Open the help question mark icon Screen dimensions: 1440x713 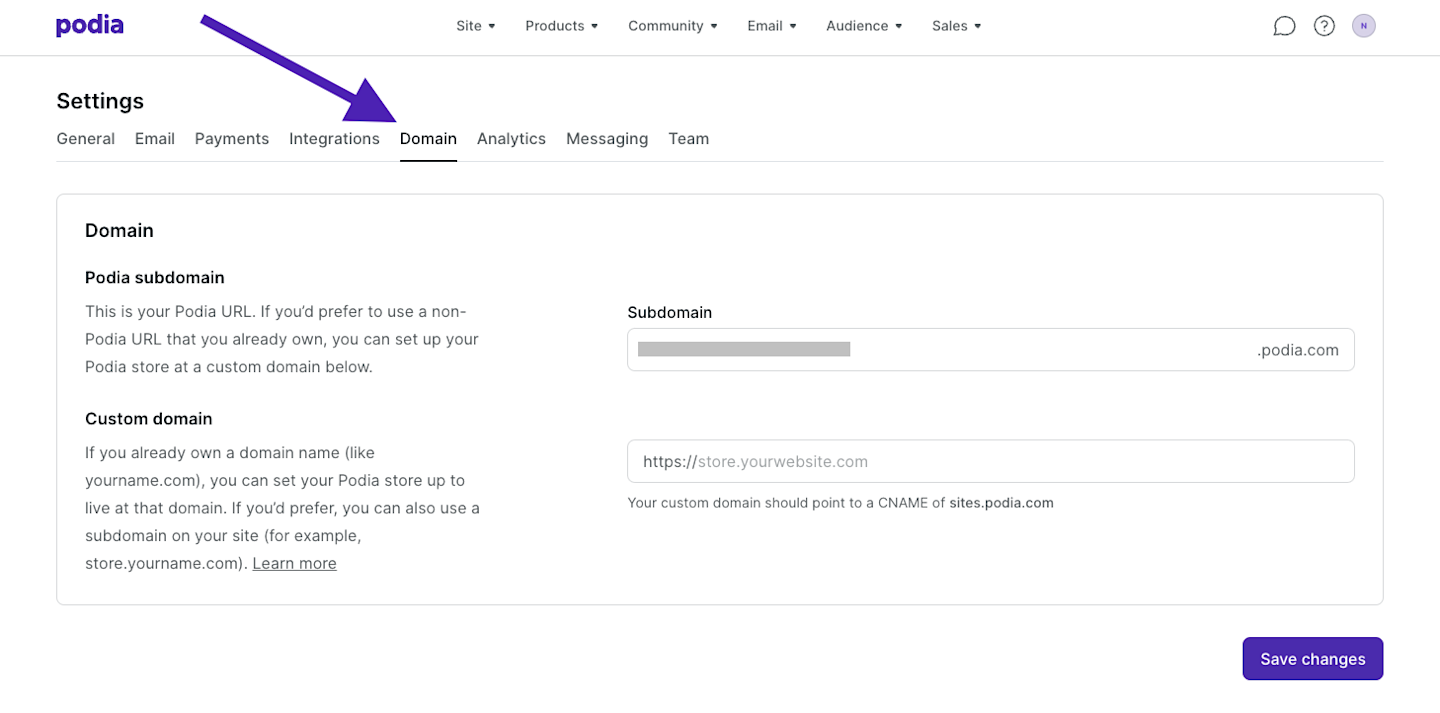[x=1324, y=26]
